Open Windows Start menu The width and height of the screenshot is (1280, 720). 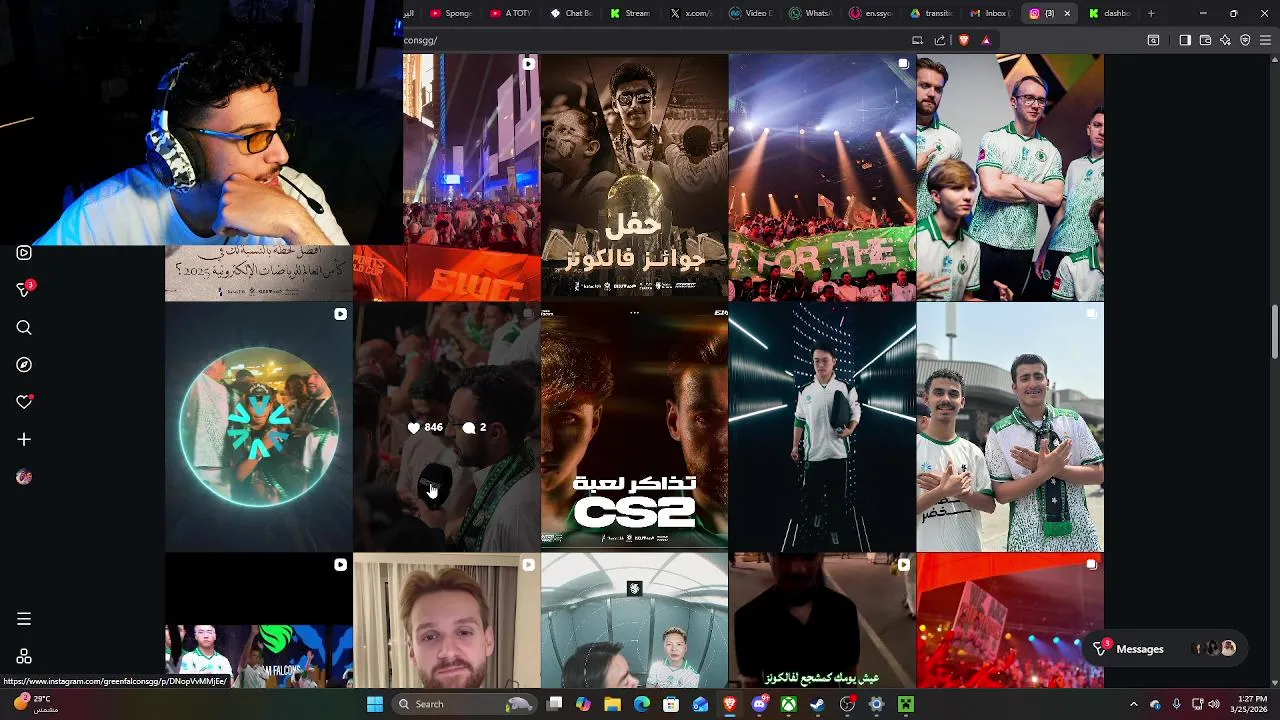coord(375,704)
